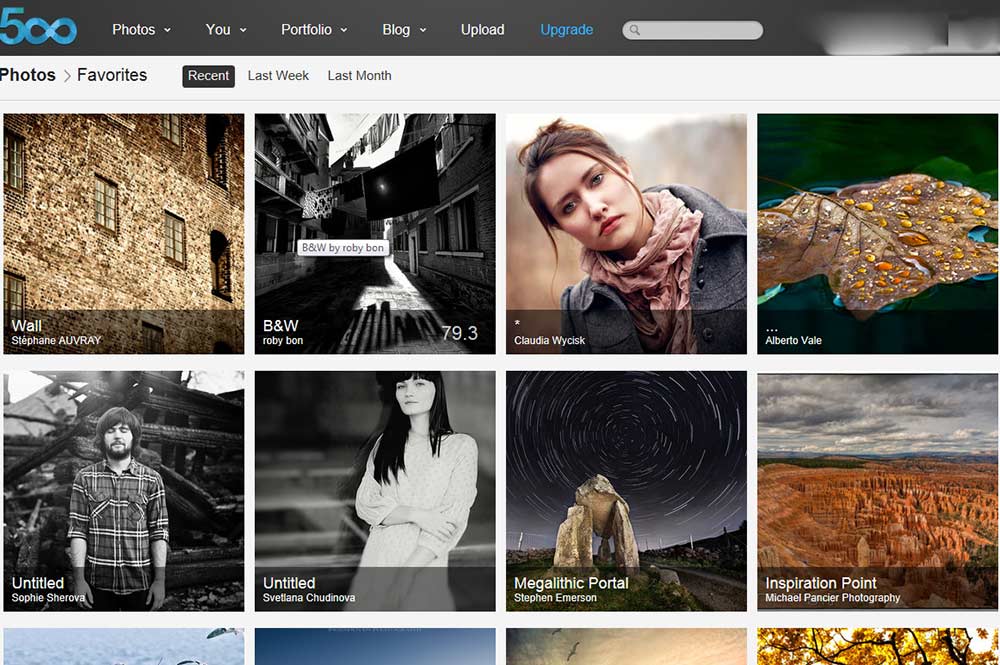Expand the Blog menu arrow

(423, 30)
